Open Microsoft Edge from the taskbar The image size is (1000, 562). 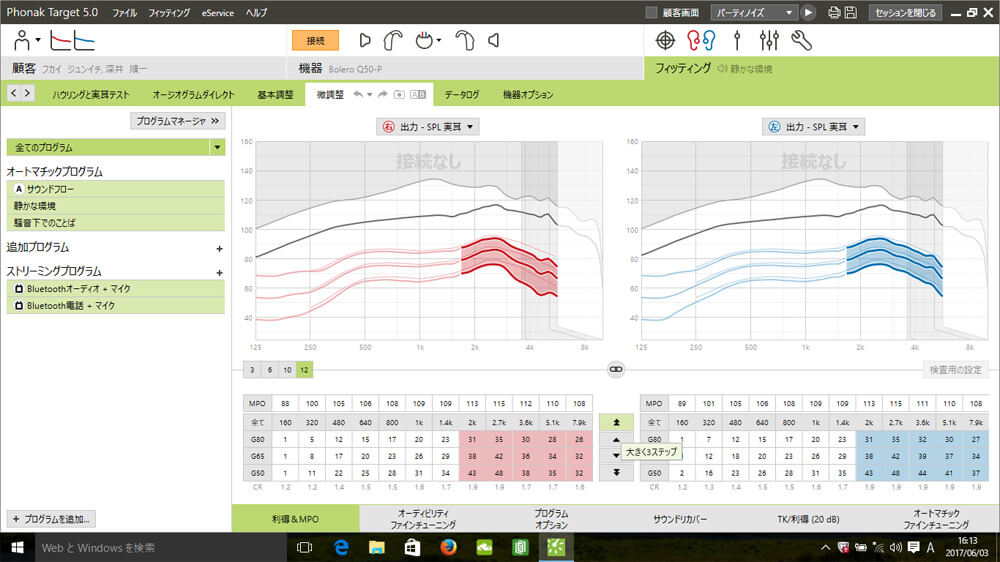[341, 547]
